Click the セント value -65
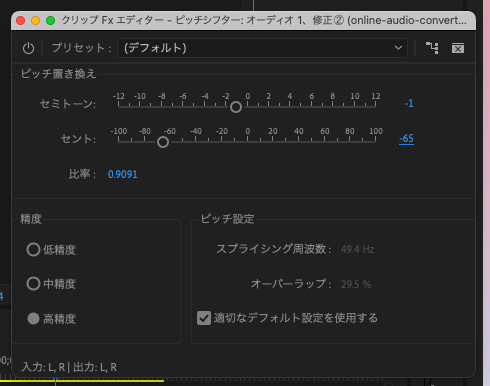490x386 pixels. coord(406,138)
